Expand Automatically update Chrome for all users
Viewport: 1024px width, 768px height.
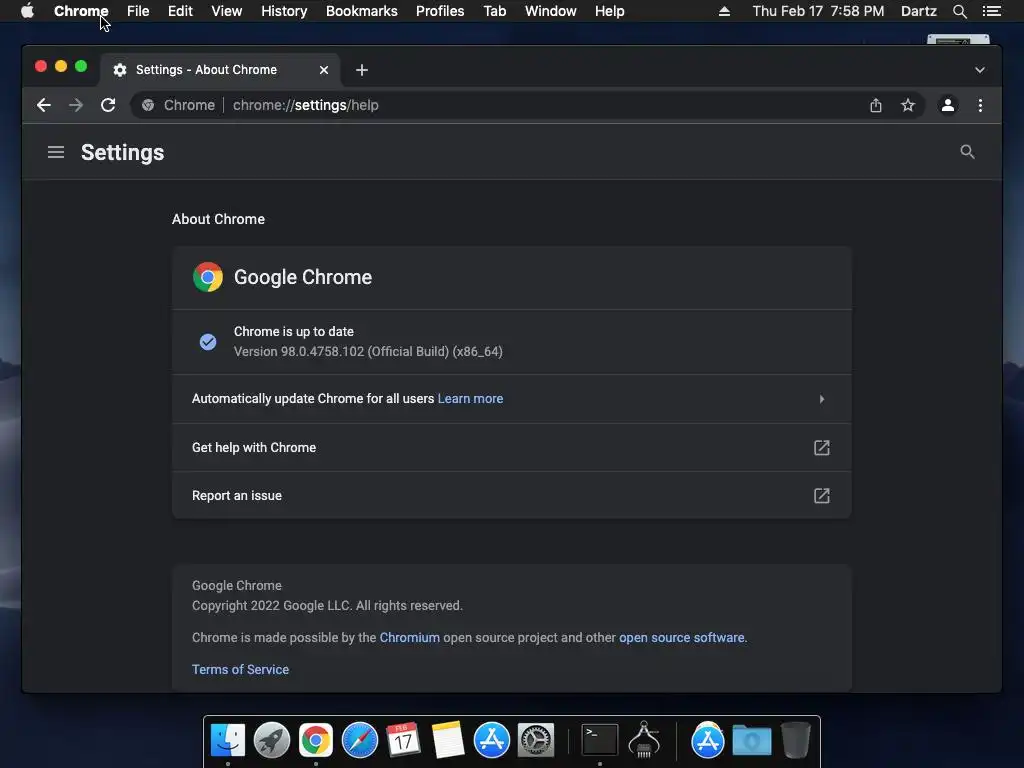(x=511, y=399)
